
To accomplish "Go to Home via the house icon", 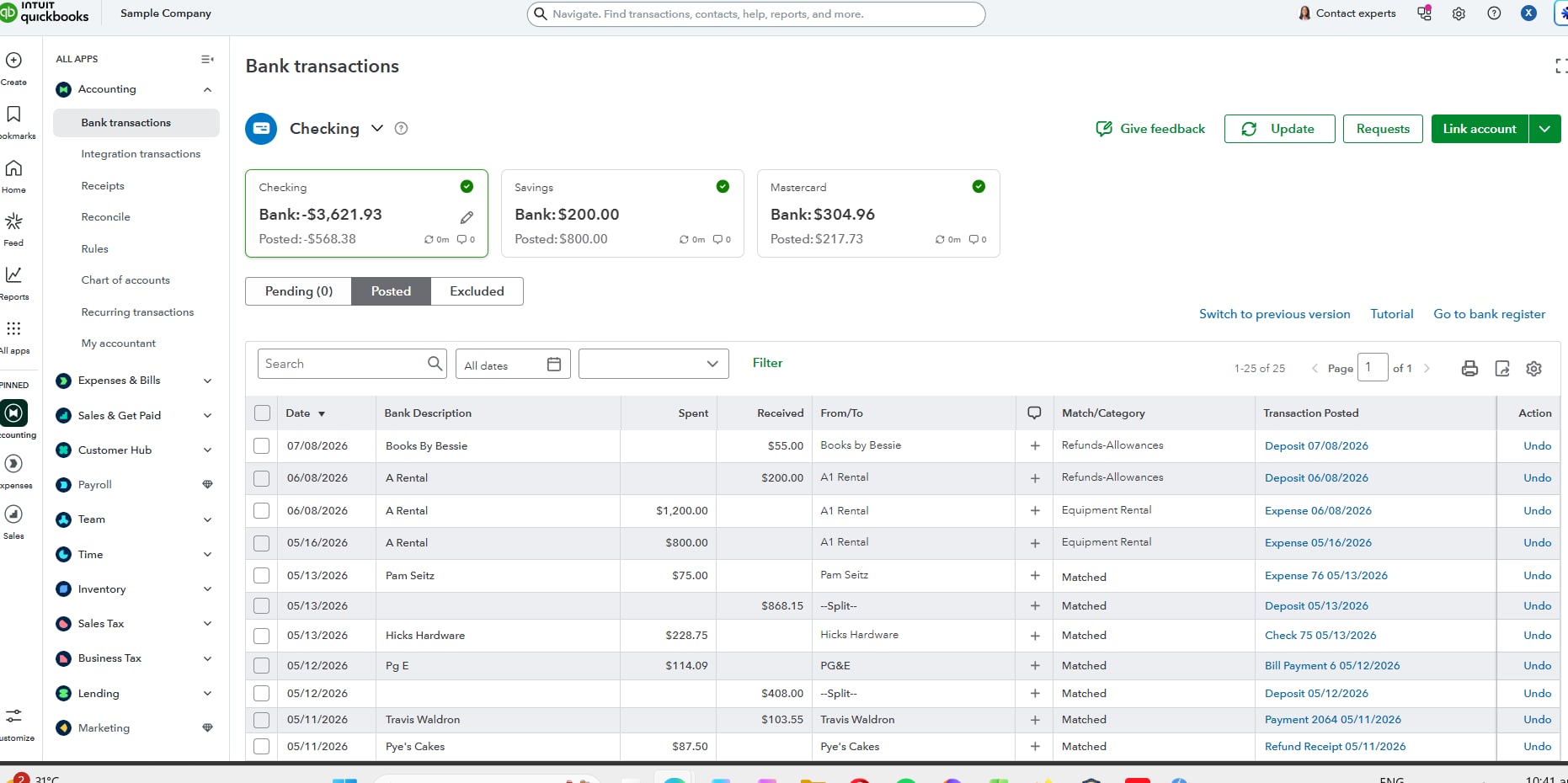I will (x=13, y=168).
